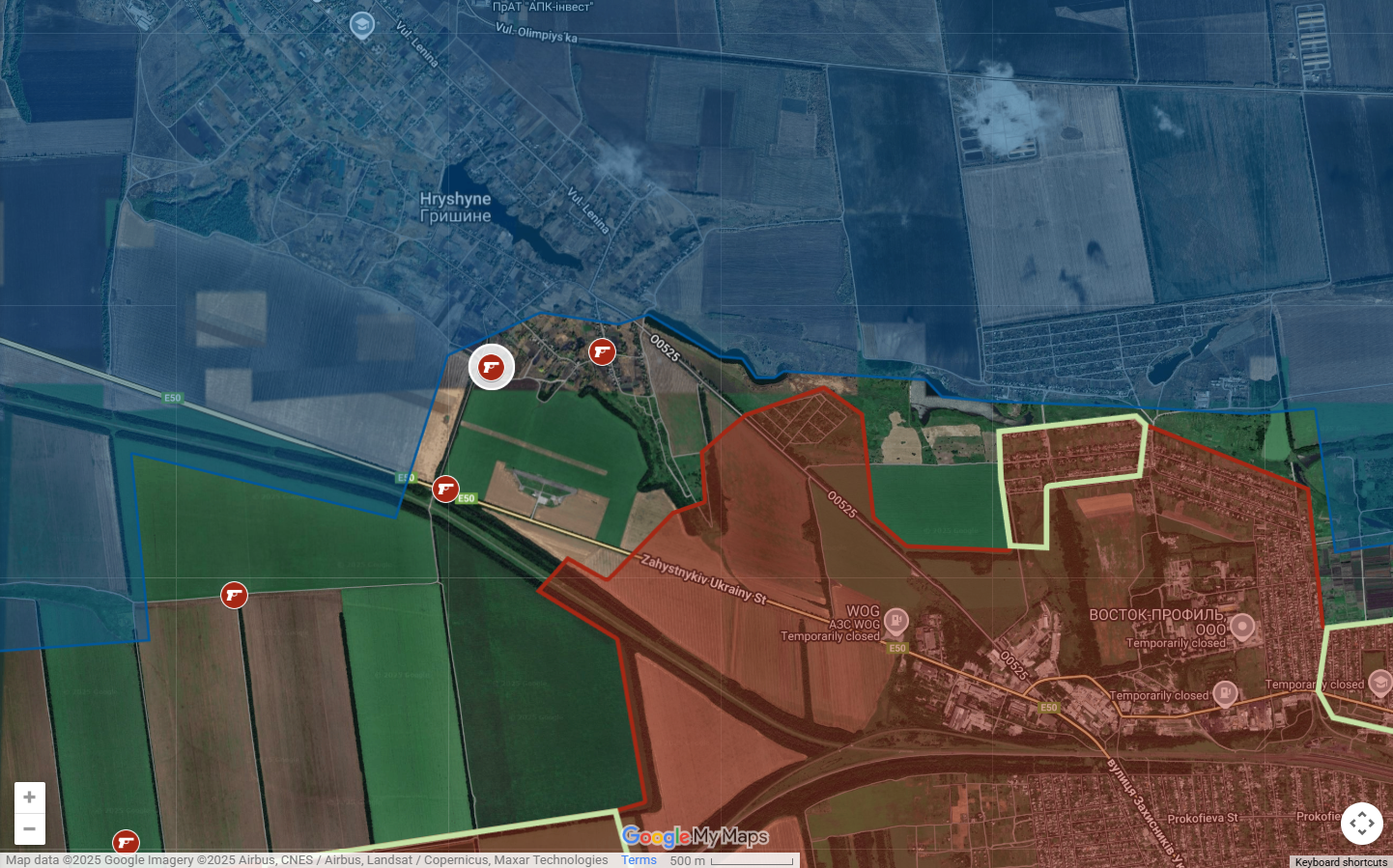Click the Prokofieva St label
Image resolution: width=1393 pixels, height=868 pixels.
tap(1203, 819)
